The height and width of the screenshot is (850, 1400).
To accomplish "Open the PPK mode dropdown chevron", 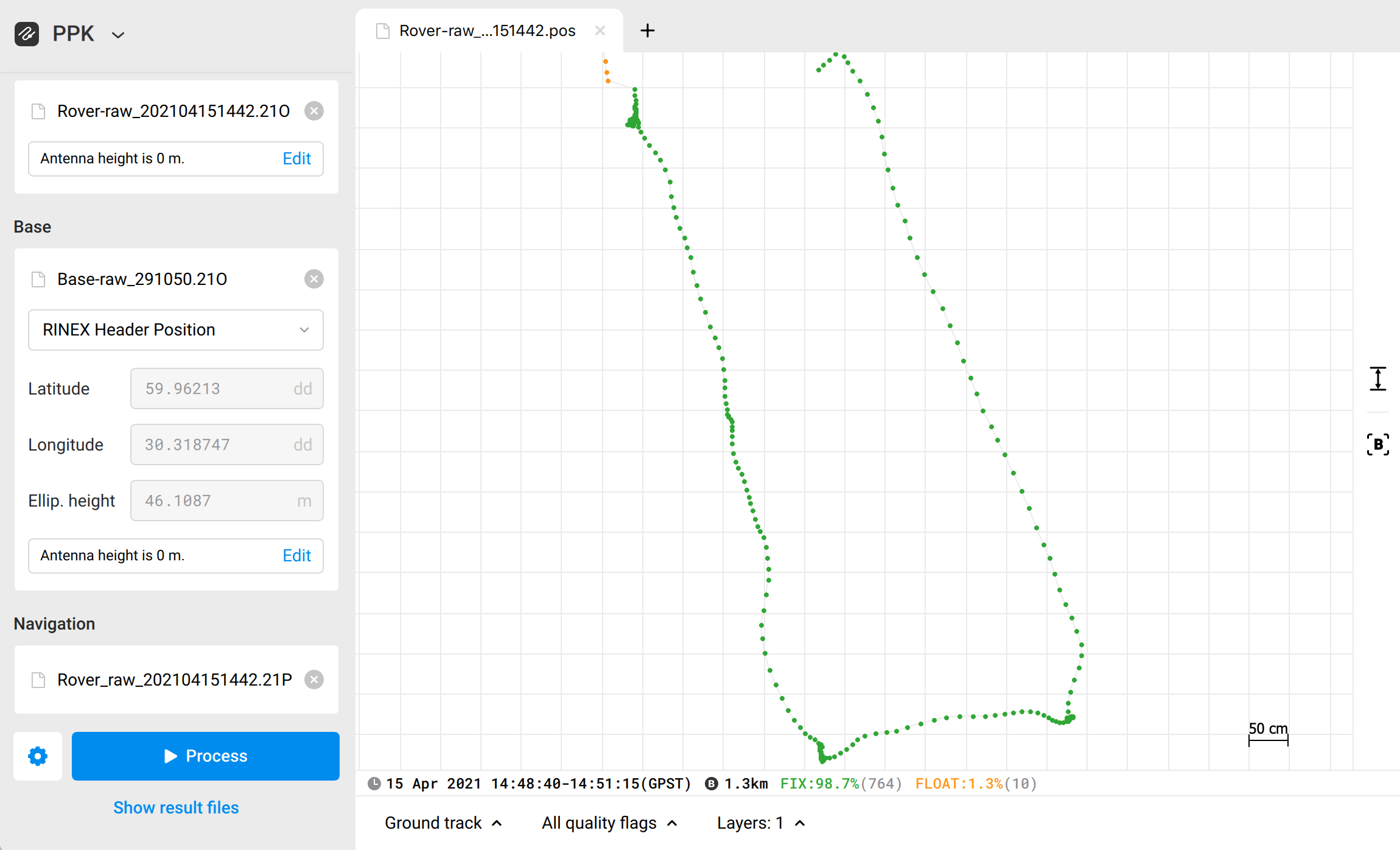I will (x=118, y=35).
